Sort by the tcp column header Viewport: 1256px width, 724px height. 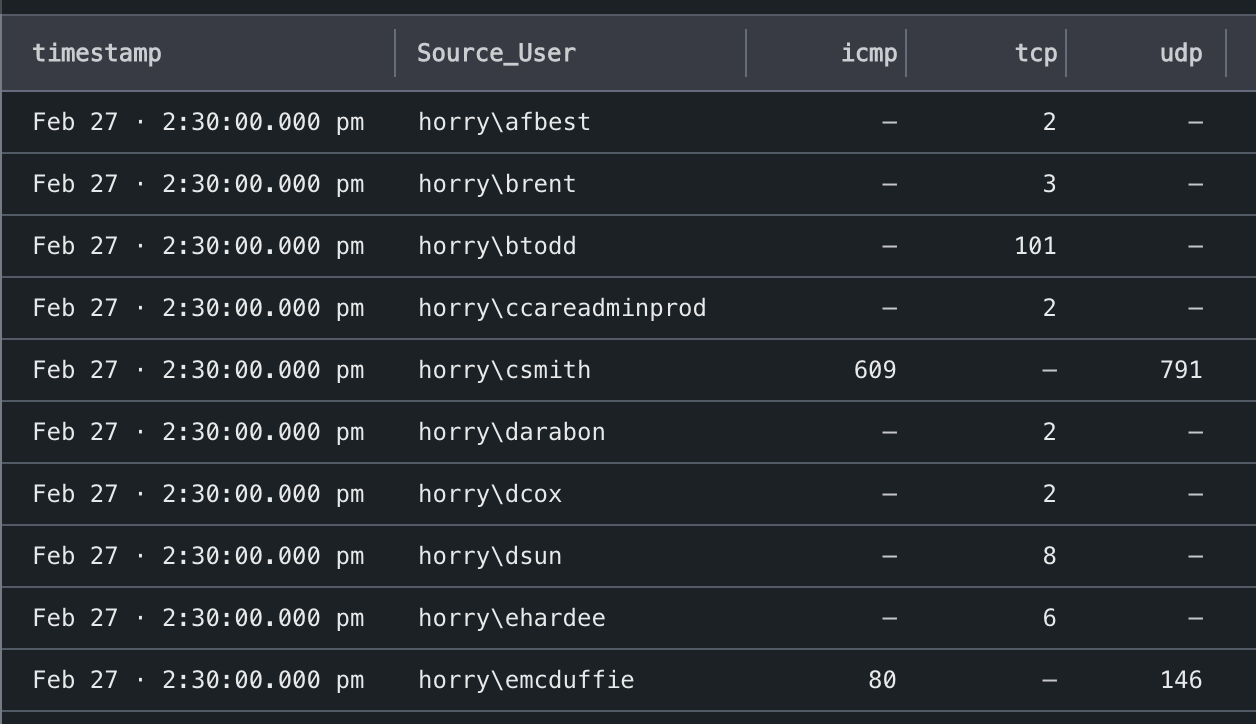(1036, 53)
